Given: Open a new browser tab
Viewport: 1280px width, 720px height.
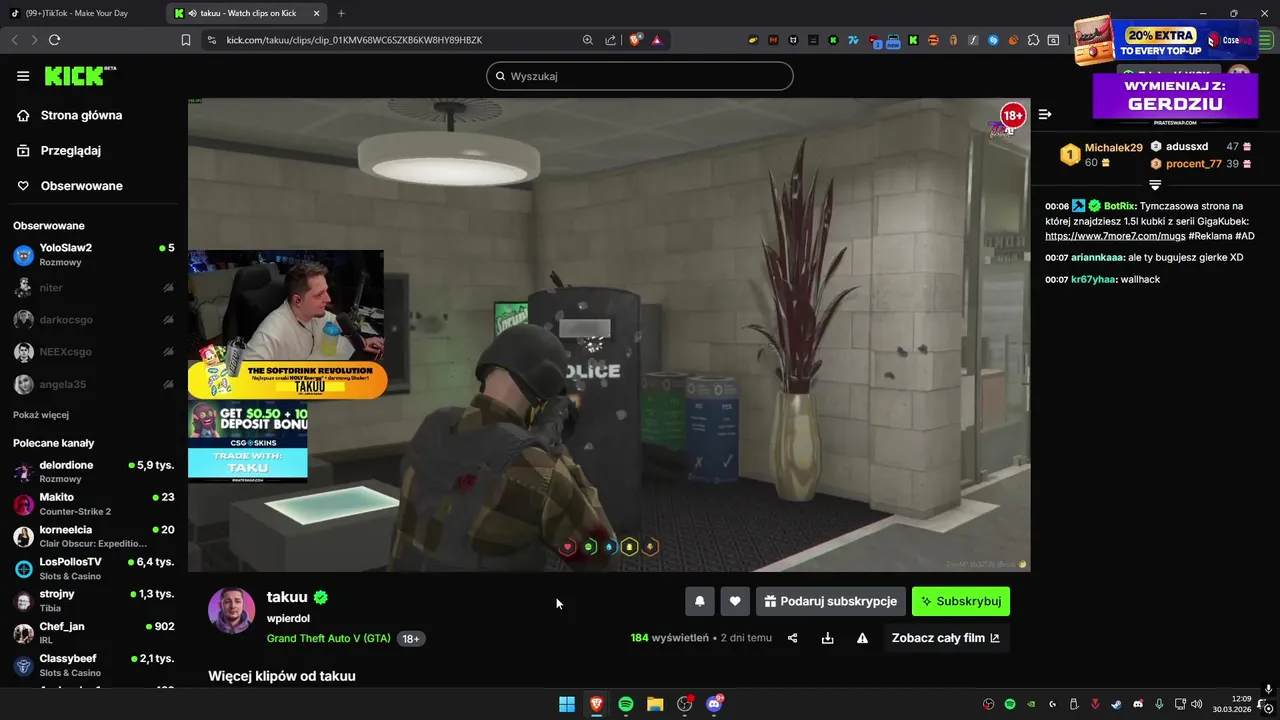Looking at the screenshot, I should [341, 13].
